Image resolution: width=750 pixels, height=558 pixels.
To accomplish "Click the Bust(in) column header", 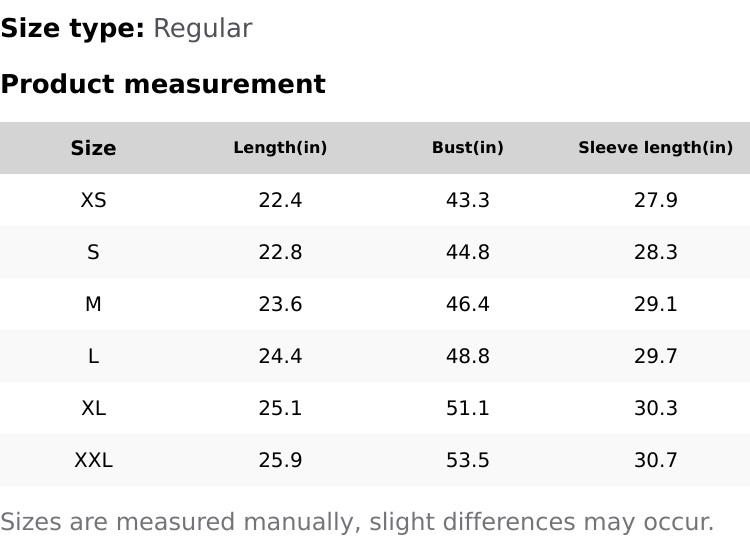I will pos(467,148).
